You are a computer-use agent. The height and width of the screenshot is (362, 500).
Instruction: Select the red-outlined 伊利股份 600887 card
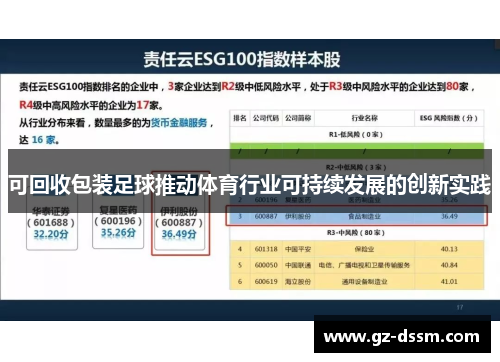180,223
